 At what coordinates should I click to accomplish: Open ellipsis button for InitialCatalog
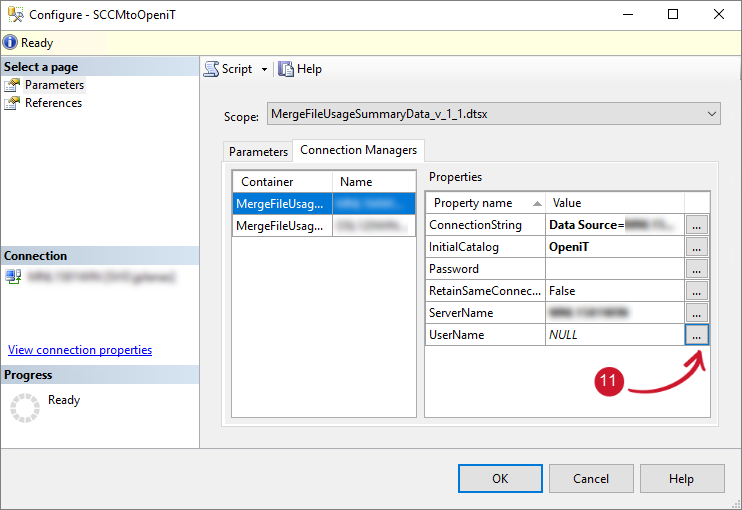click(697, 247)
